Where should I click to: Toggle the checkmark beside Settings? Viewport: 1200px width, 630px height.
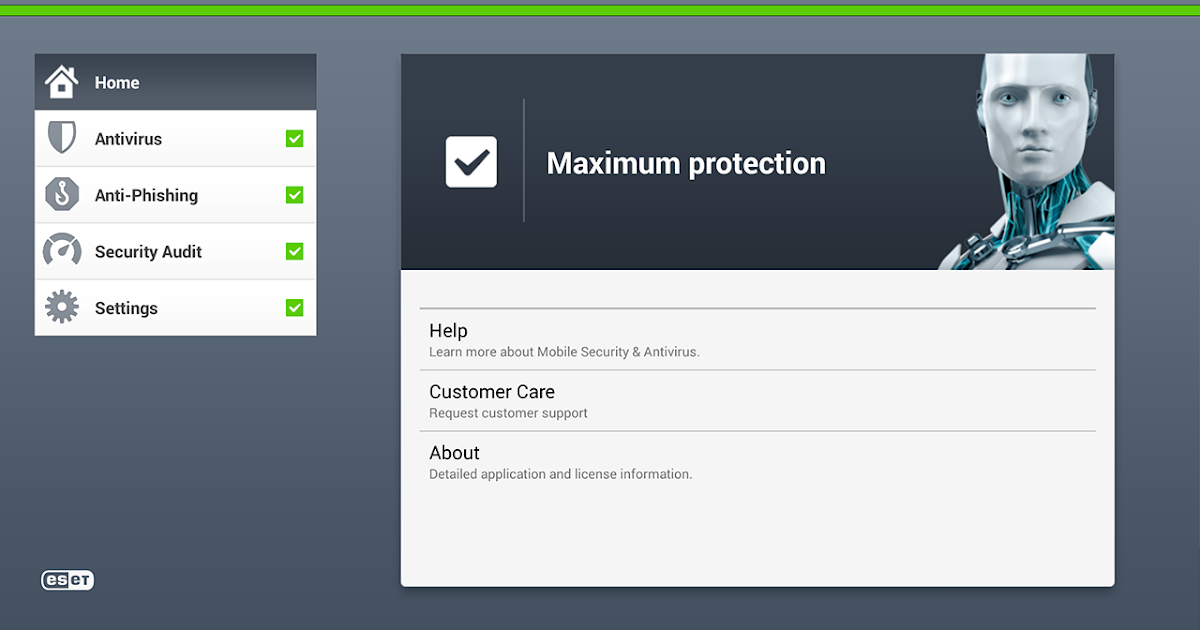coord(294,307)
